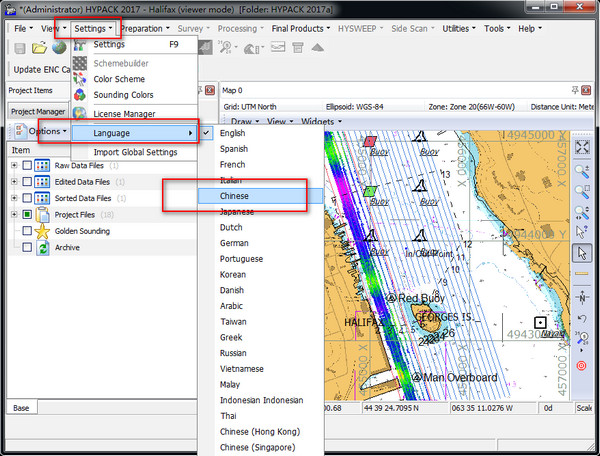Viewport: 600px width, 456px height.
Task: Expand the Edited Data Files tree node
Action: [14, 181]
